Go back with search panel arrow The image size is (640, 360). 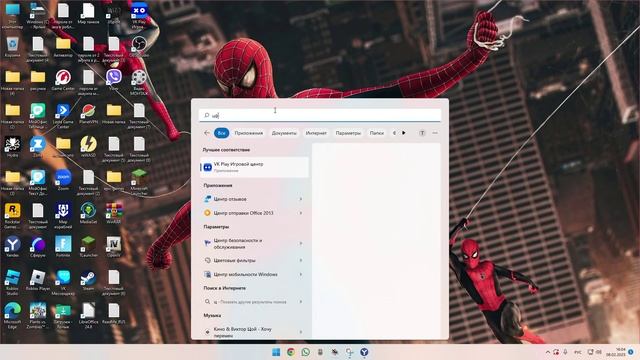tap(207, 133)
